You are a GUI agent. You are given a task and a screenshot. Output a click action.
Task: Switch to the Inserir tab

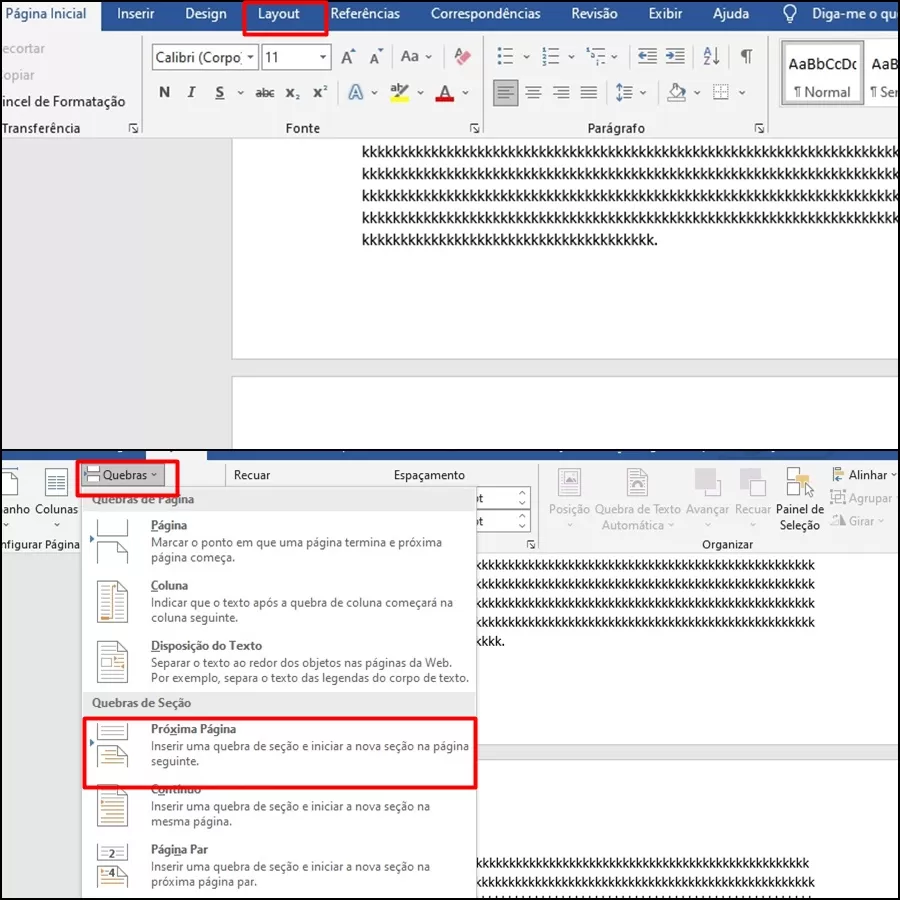click(x=135, y=14)
